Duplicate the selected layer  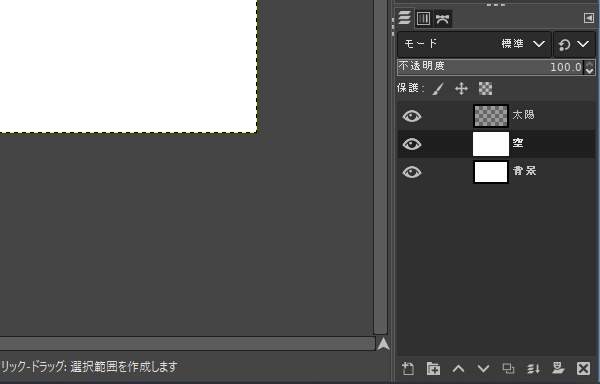[x=508, y=369]
